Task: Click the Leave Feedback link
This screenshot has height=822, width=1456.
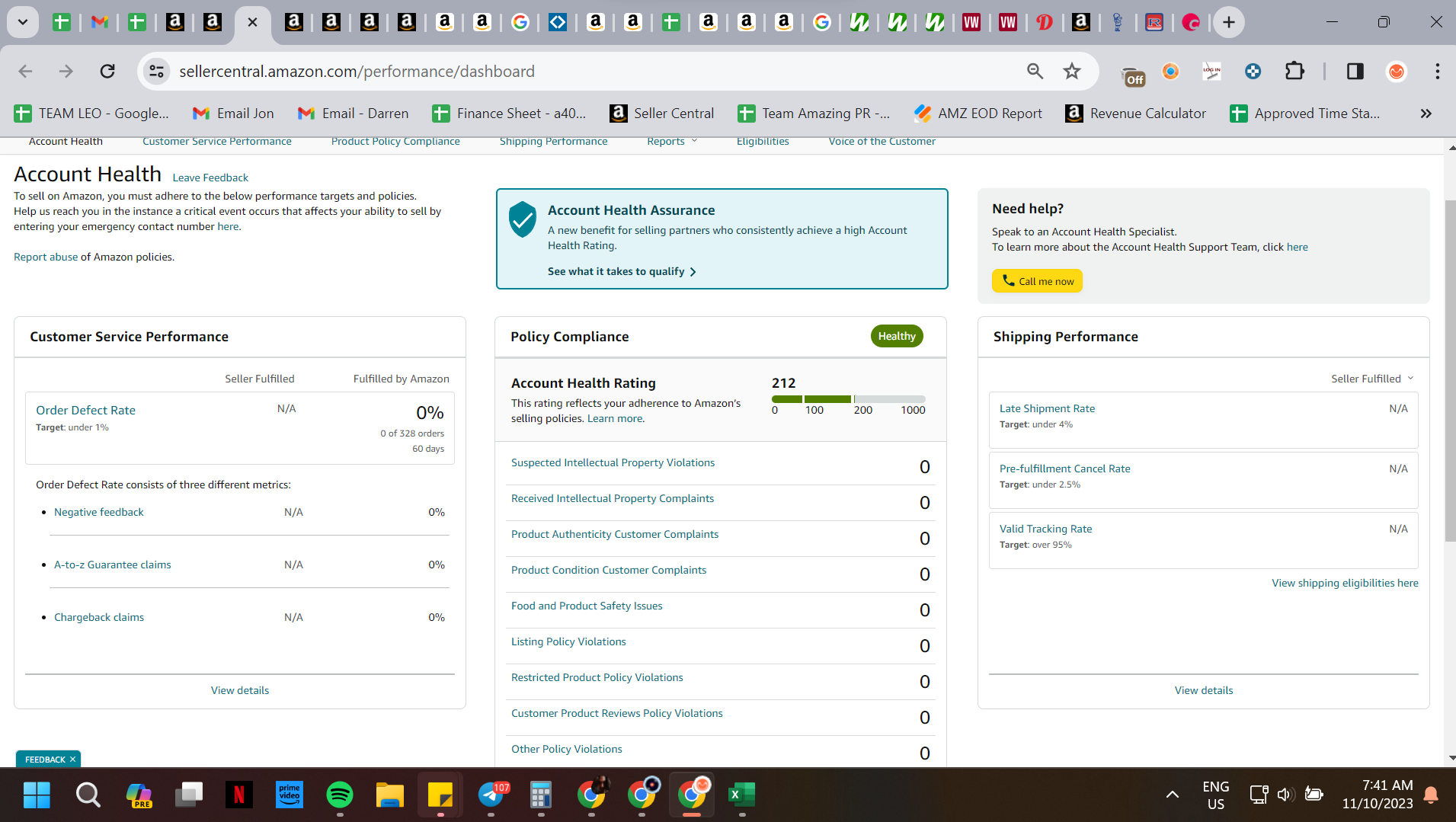Action: tap(210, 178)
